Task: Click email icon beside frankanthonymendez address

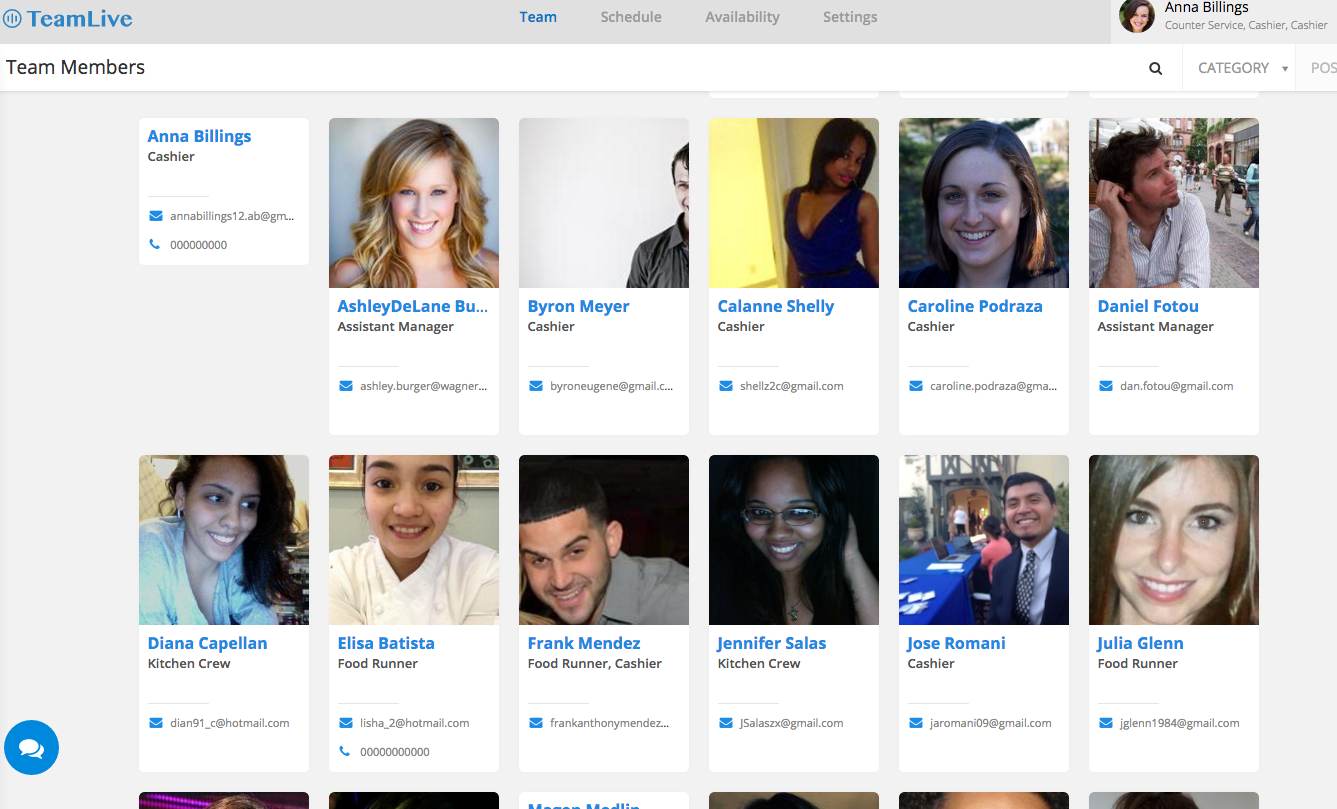Action: [535, 723]
